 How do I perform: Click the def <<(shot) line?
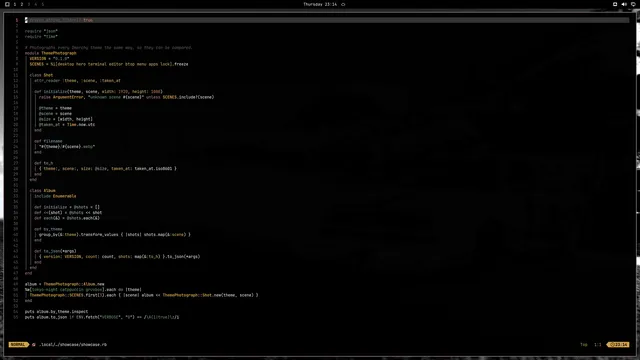(68, 213)
